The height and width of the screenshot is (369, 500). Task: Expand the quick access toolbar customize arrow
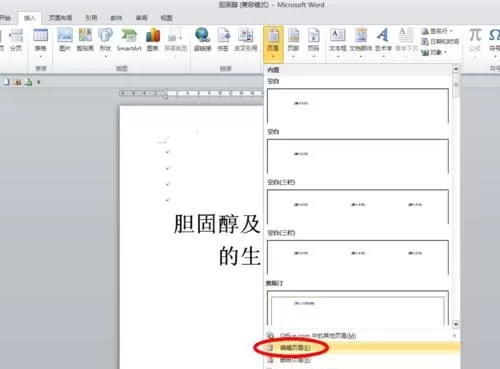(x=38, y=82)
